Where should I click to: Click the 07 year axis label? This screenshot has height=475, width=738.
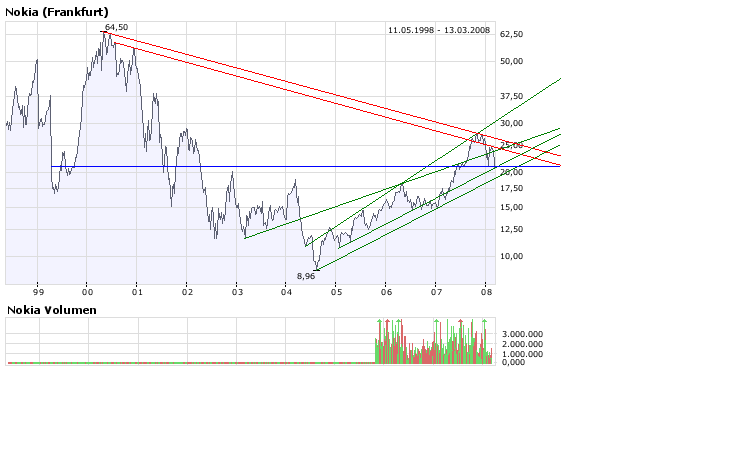point(436,292)
